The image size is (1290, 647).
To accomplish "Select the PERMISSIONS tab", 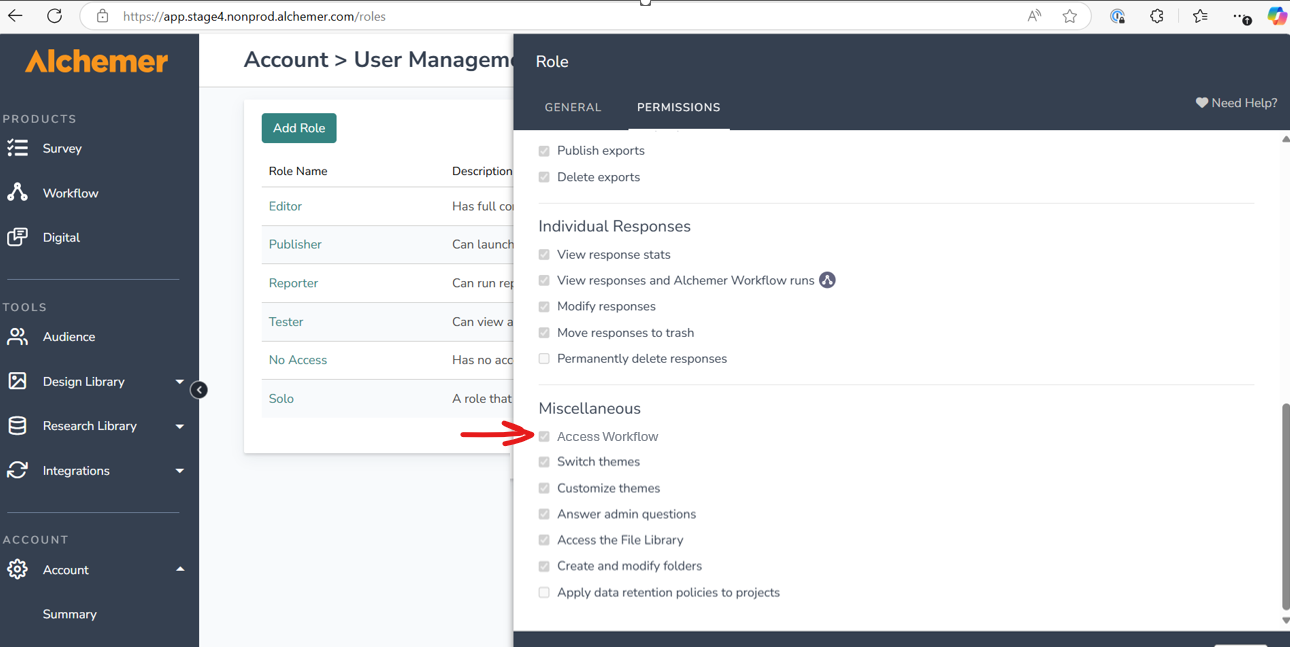I will point(678,107).
